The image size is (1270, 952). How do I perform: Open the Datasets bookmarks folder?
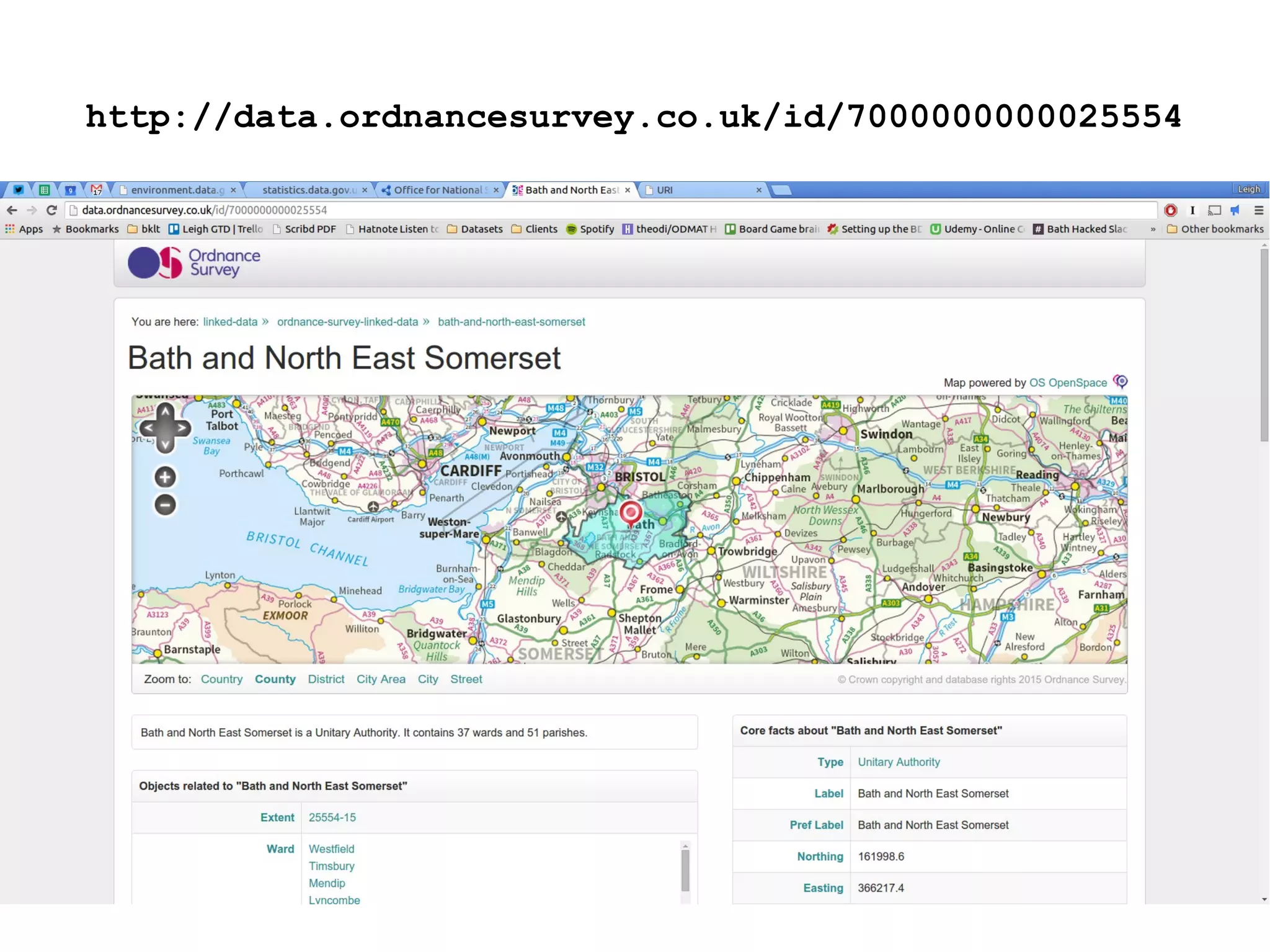[475, 229]
